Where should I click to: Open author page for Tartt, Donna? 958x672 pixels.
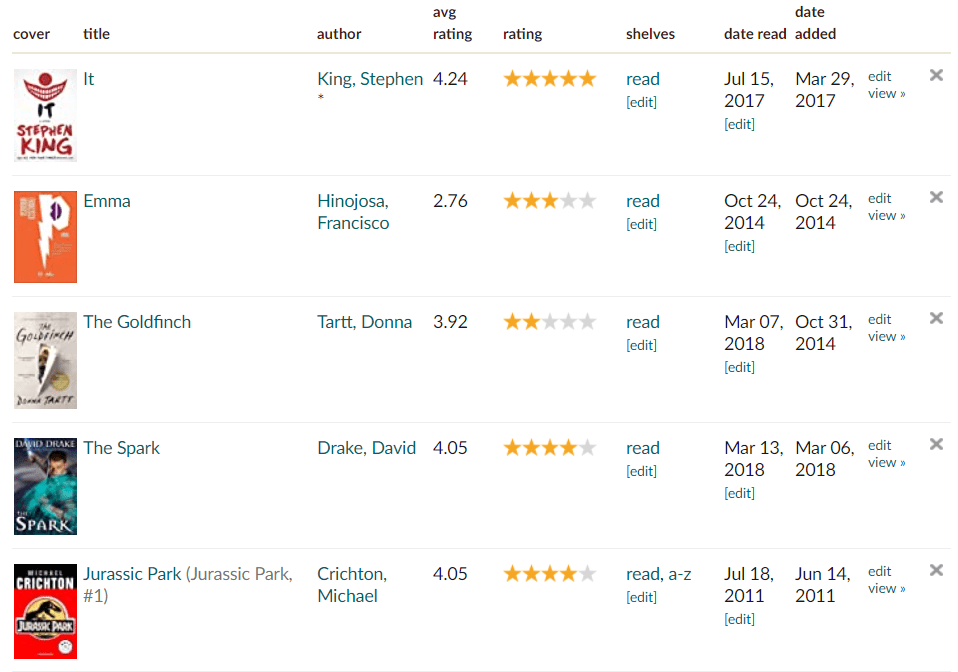pyautogui.click(x=364, y=322)
